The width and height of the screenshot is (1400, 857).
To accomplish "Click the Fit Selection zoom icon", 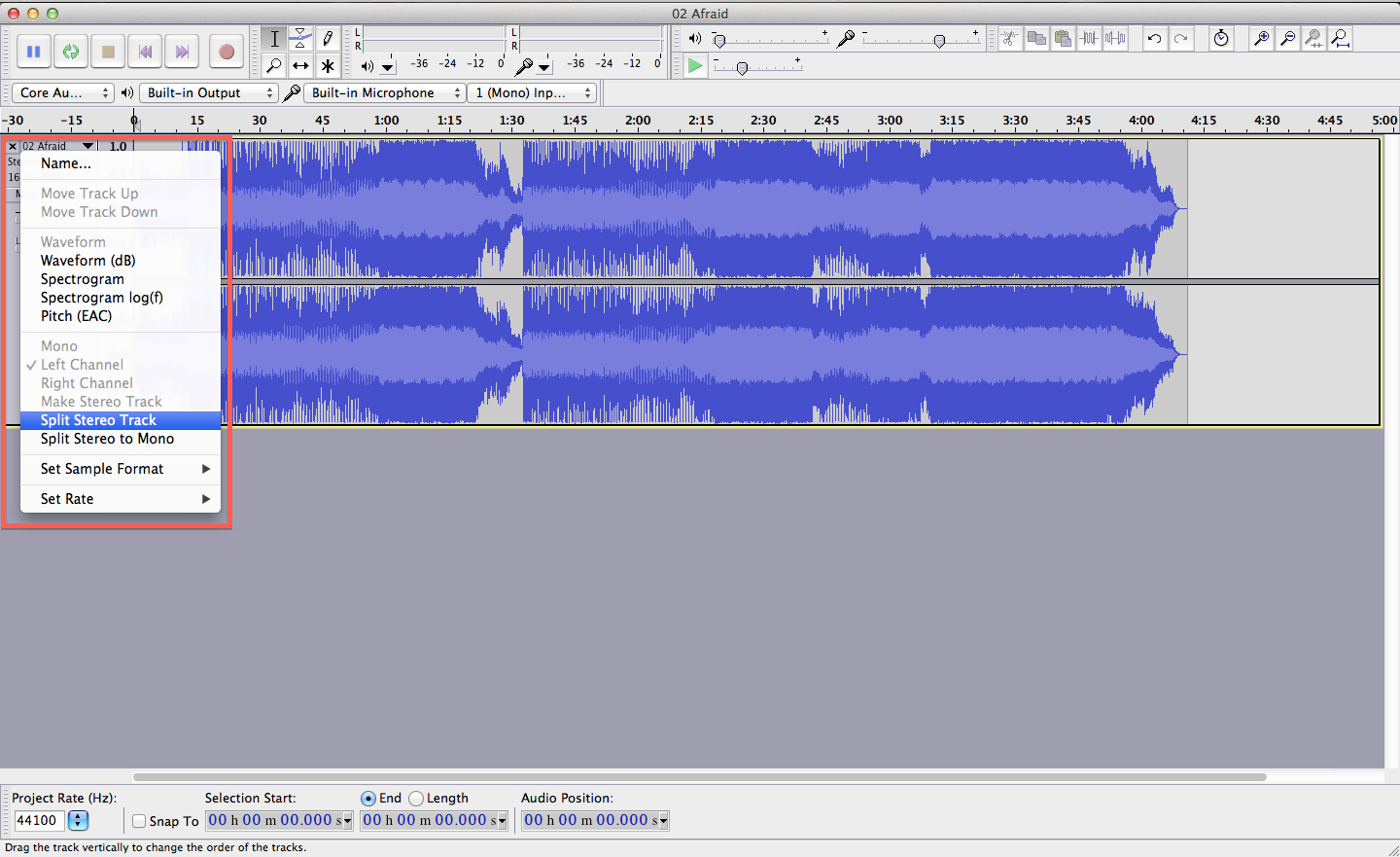I will click(x=1314, y=39).
